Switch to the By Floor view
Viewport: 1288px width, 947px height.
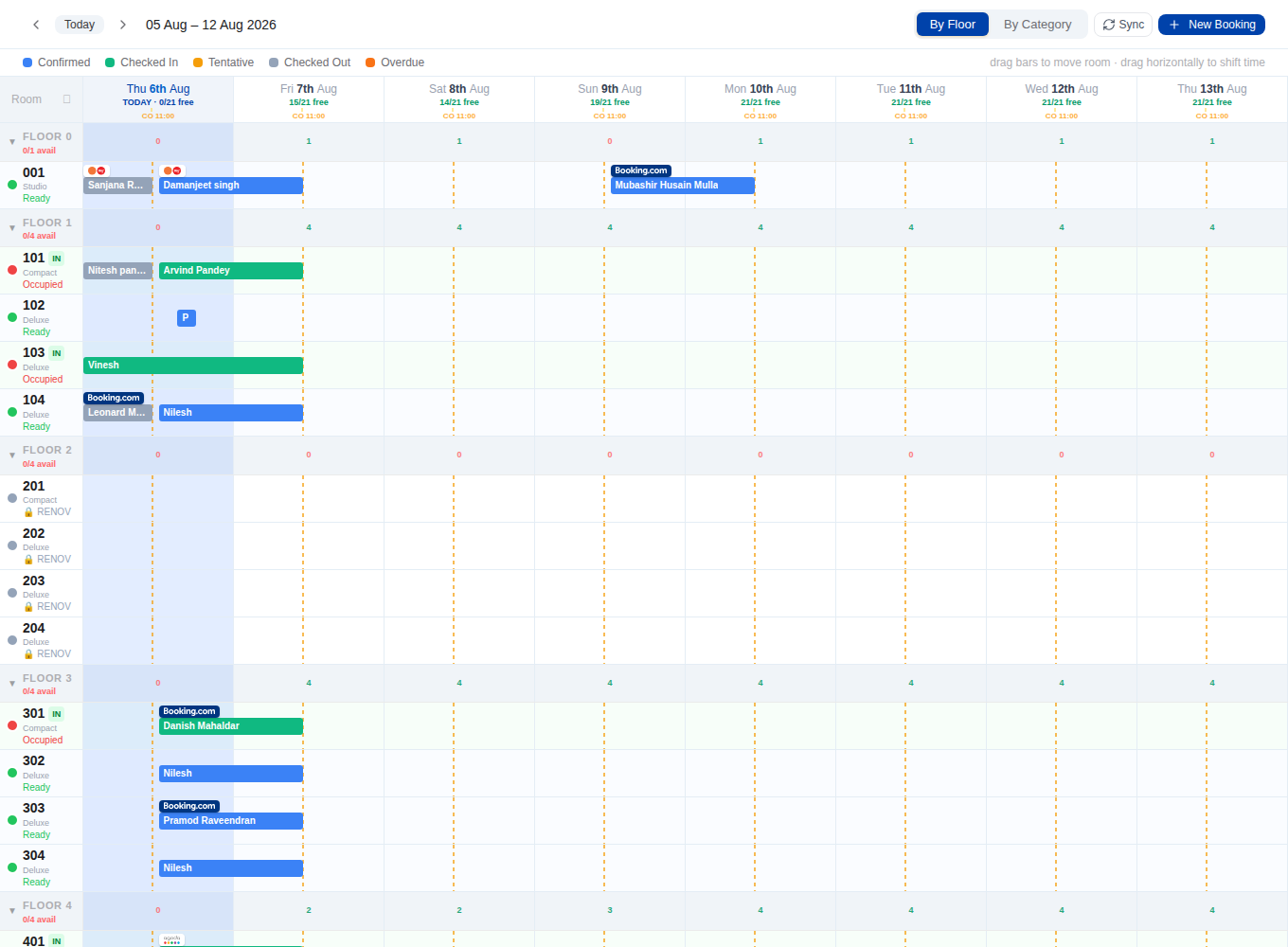point(952,25)
